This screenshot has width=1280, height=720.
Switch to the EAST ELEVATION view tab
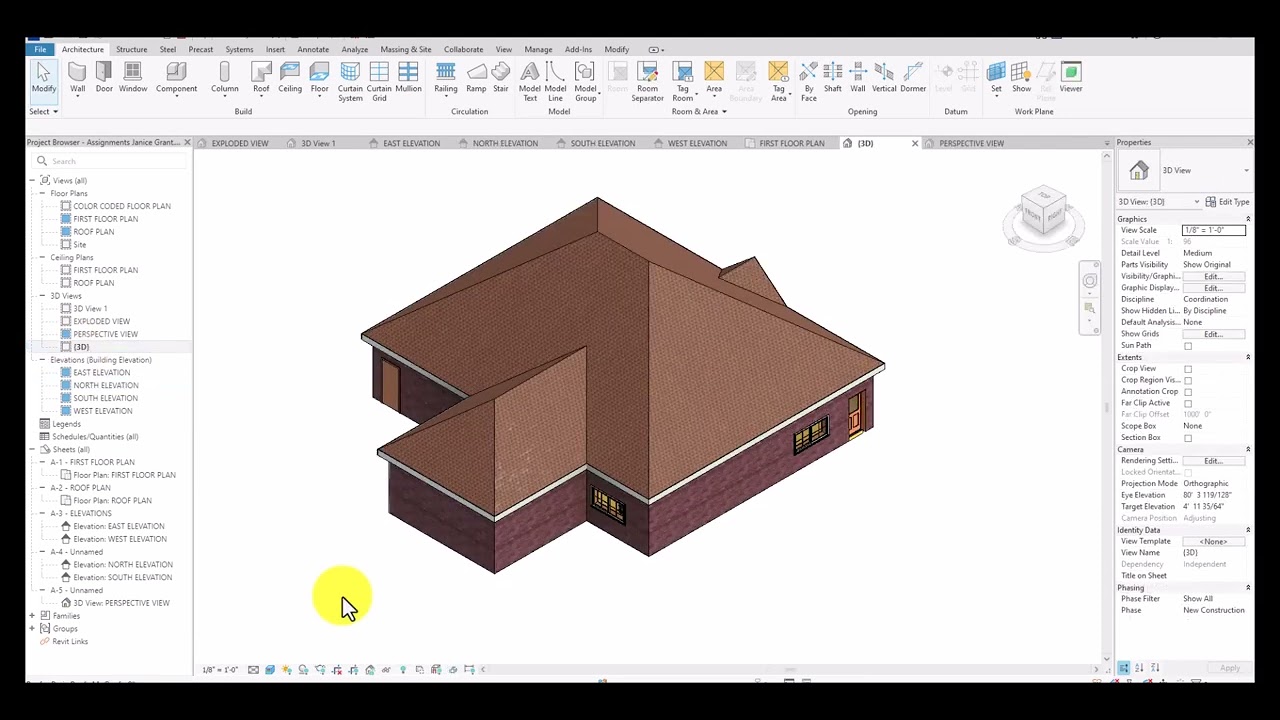[x=411, y=143]
